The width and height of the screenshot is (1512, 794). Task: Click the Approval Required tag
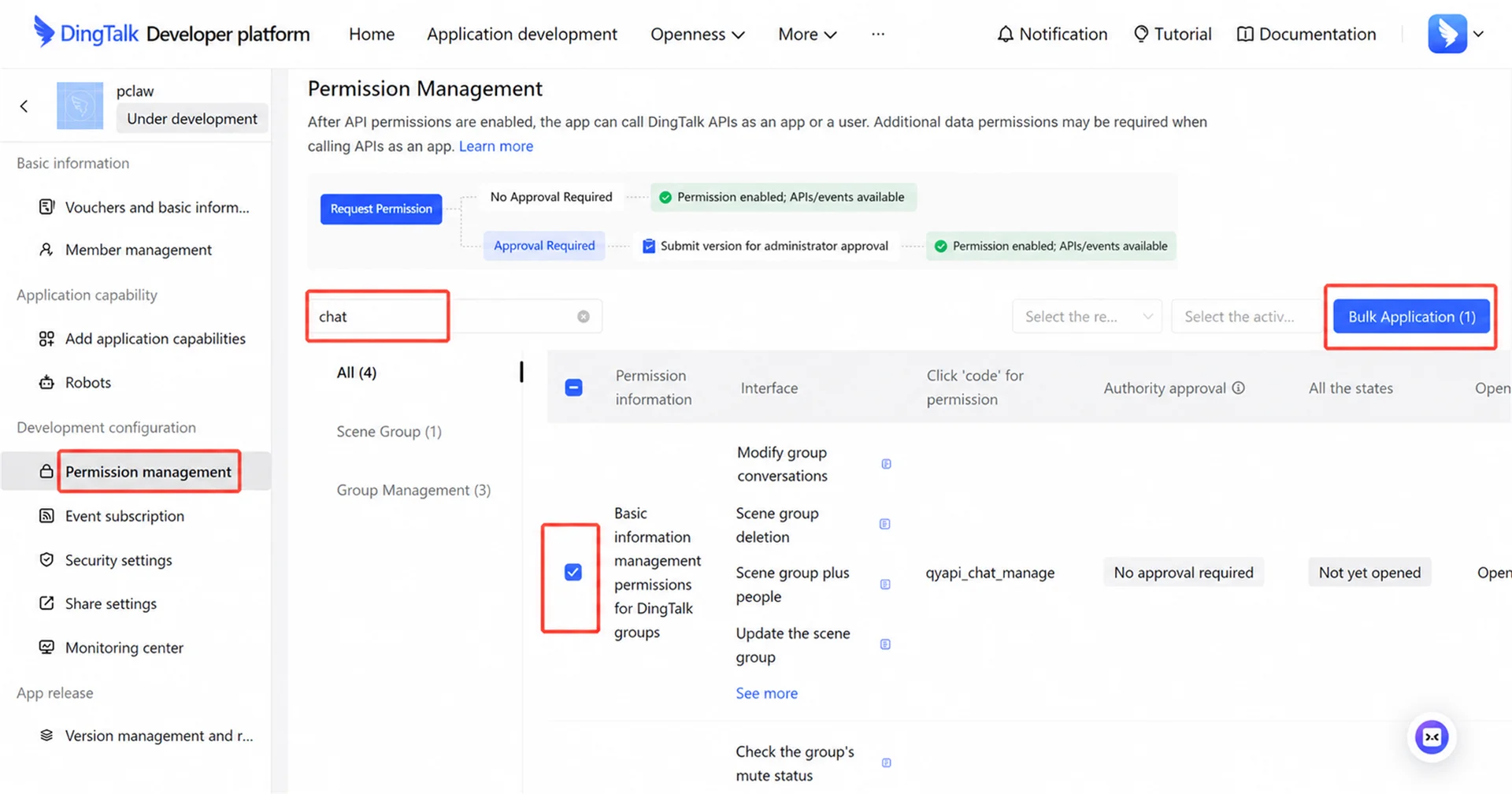(x=544, y=246)
